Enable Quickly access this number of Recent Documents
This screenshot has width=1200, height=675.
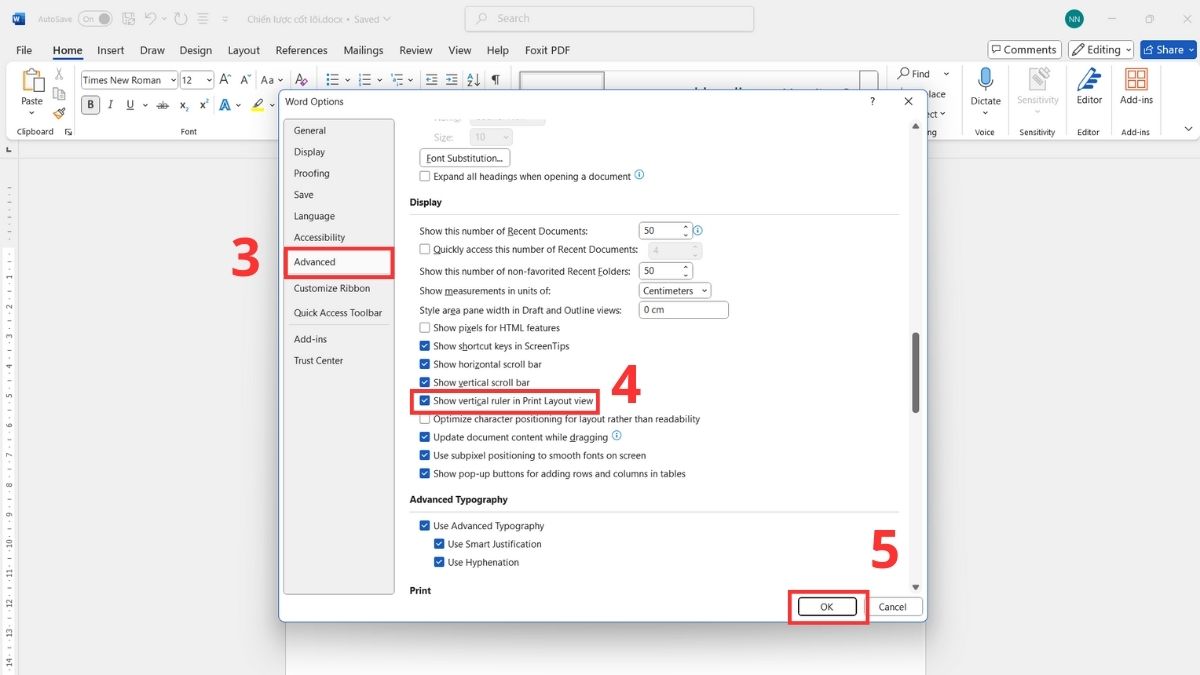click(x=425, y=249)
